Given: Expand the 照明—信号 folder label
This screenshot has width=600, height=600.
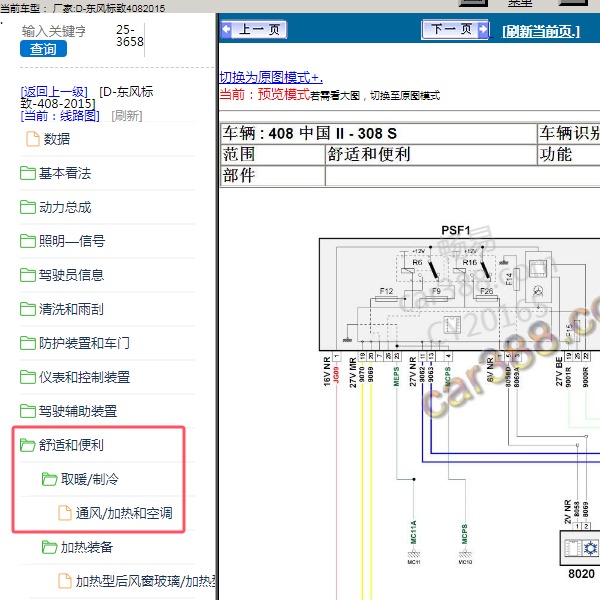Looking at the screenshot, I should click(72, 241).
